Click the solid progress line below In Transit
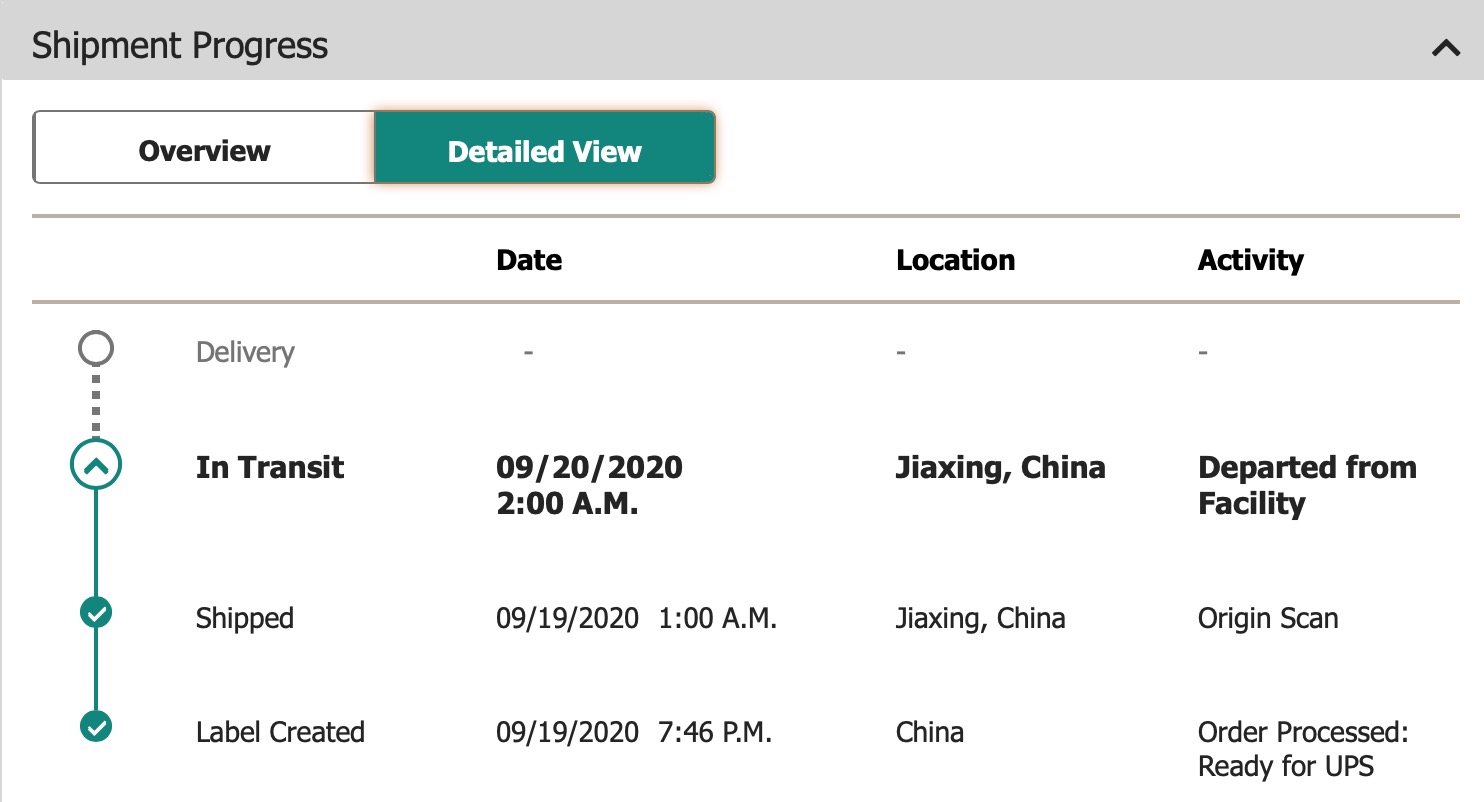Image resolution: width=1484 pixels, height=802 pixels. coord(96,543)
